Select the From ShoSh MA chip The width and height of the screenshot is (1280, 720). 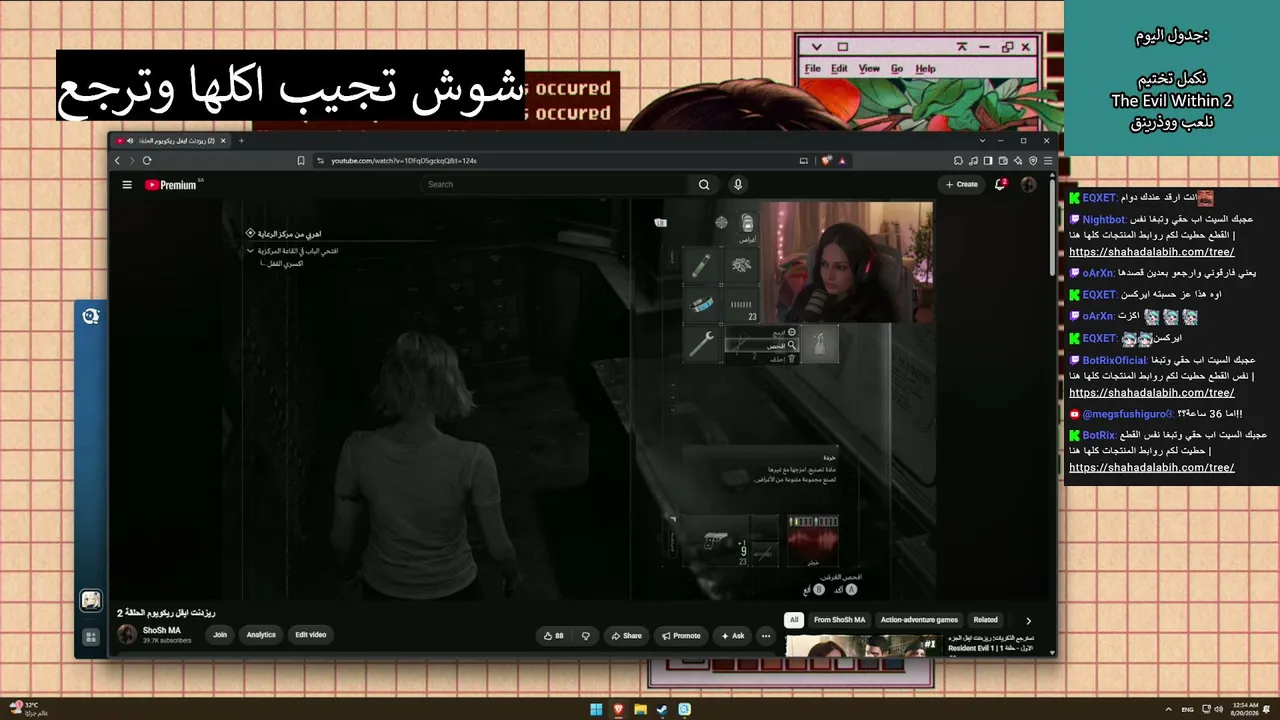pyautogui.click(x=840, y=620)
